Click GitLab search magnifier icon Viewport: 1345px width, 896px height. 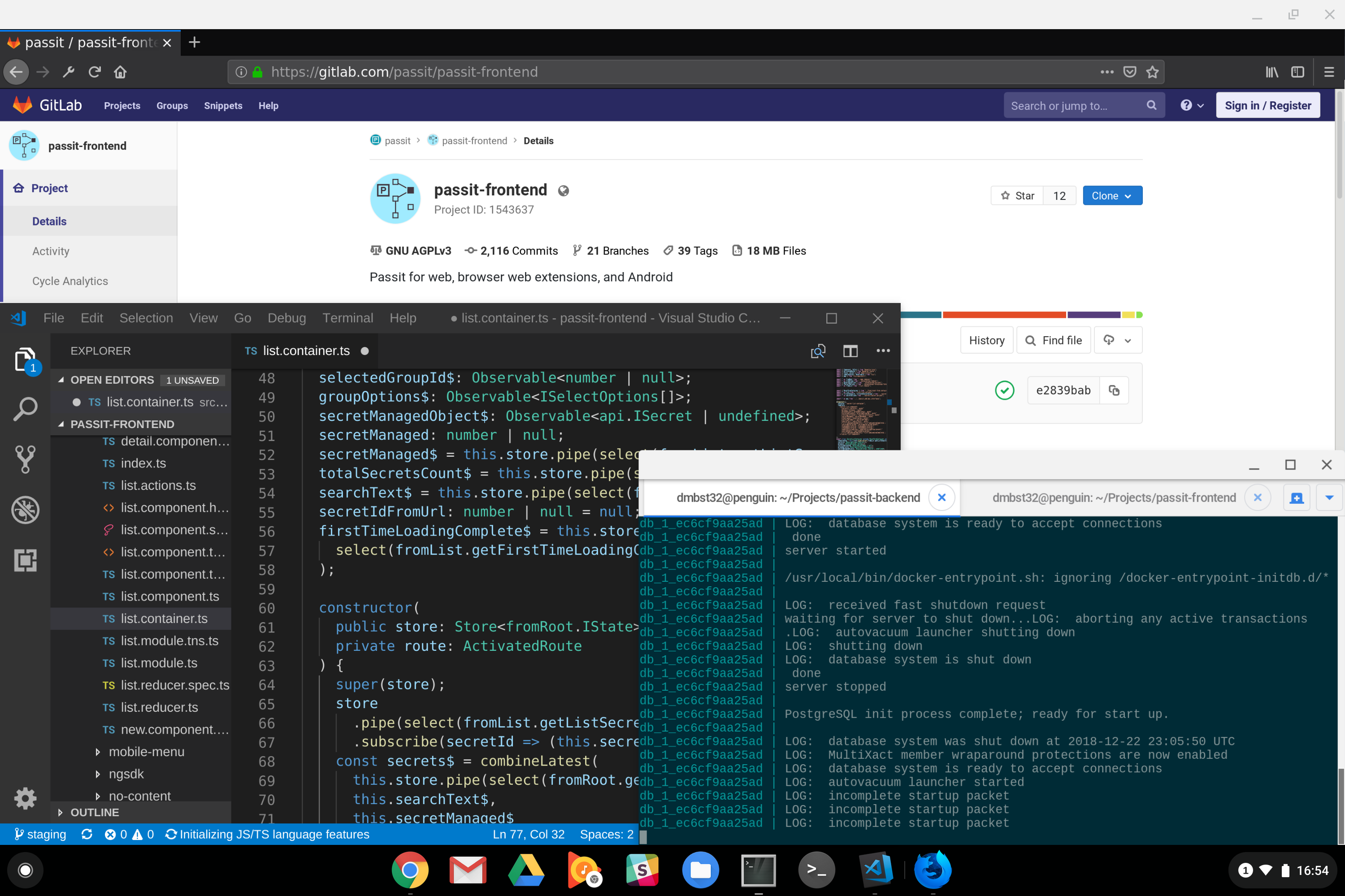pos(1152,105)
